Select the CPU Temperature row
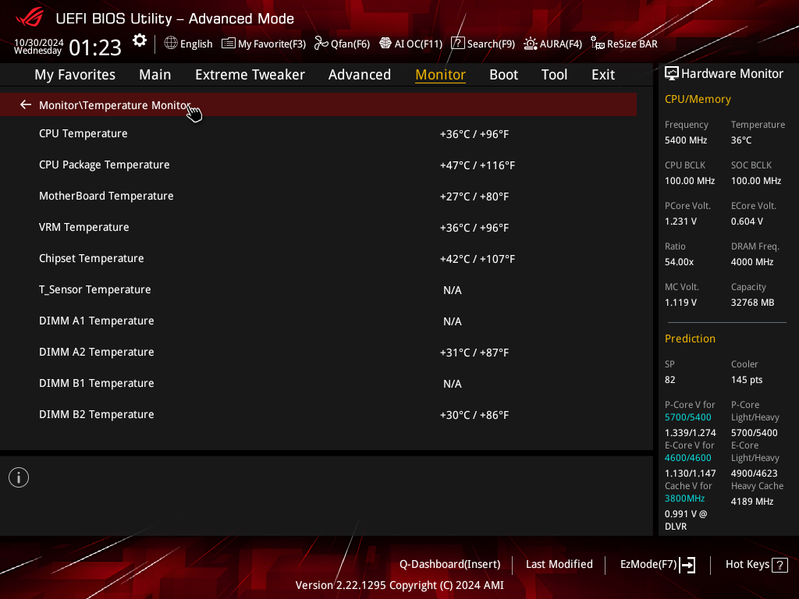The image size is (799, 599). click(x=318, y=133)
